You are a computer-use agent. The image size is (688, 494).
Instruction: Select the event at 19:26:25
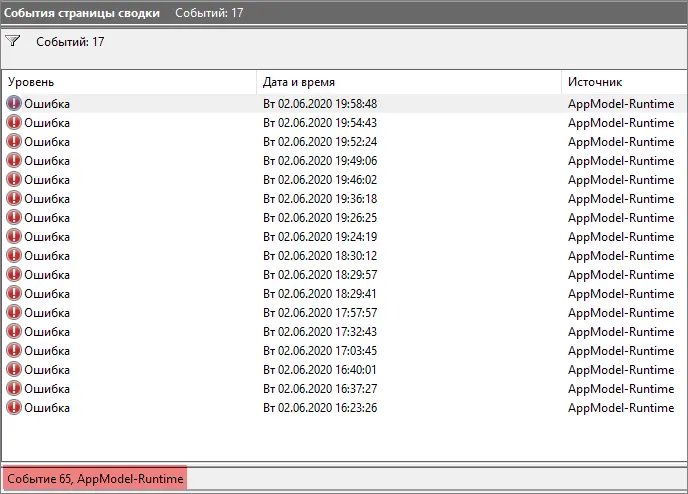coord(320,217)
